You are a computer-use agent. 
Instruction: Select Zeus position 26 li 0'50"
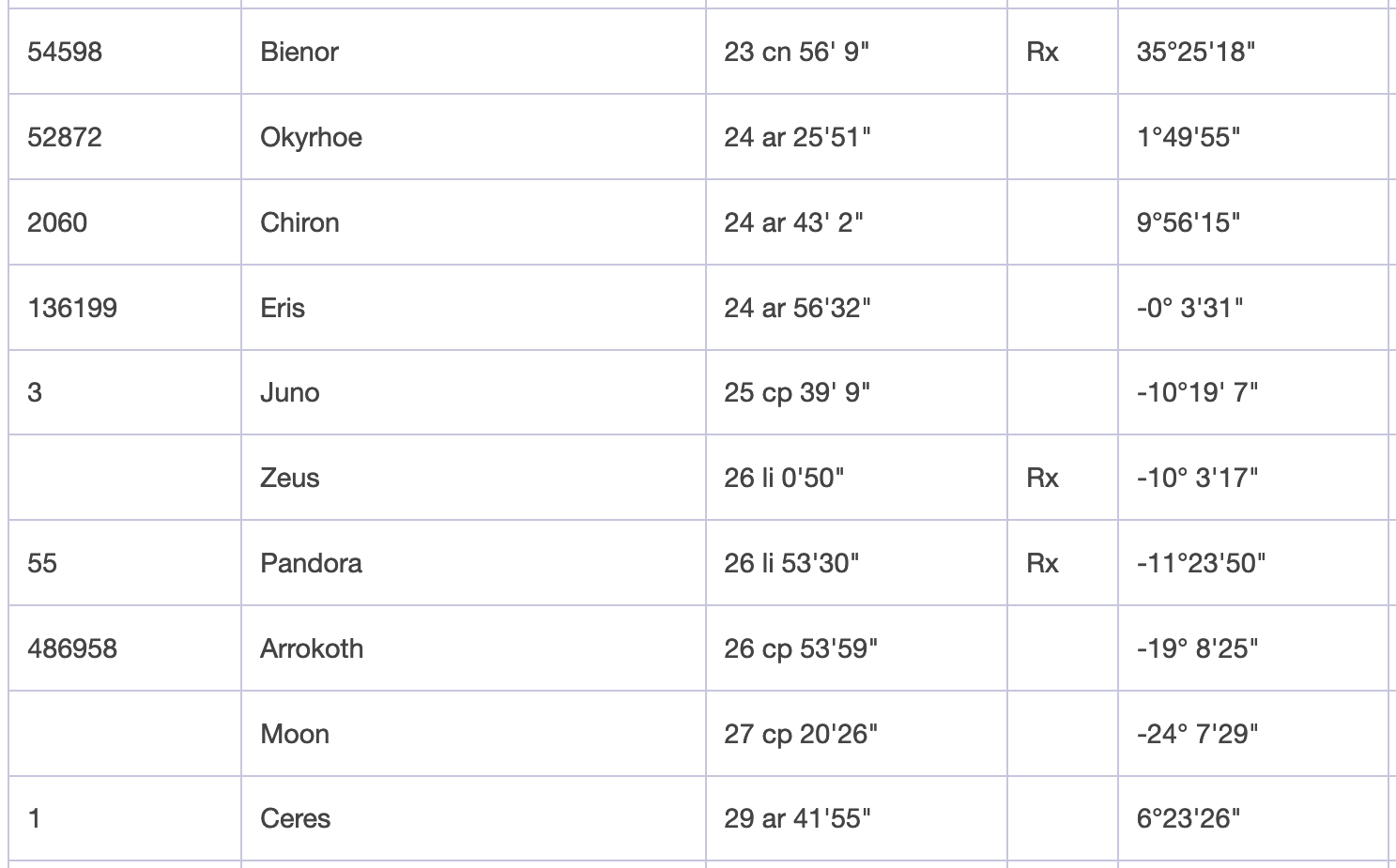point(784,478)
